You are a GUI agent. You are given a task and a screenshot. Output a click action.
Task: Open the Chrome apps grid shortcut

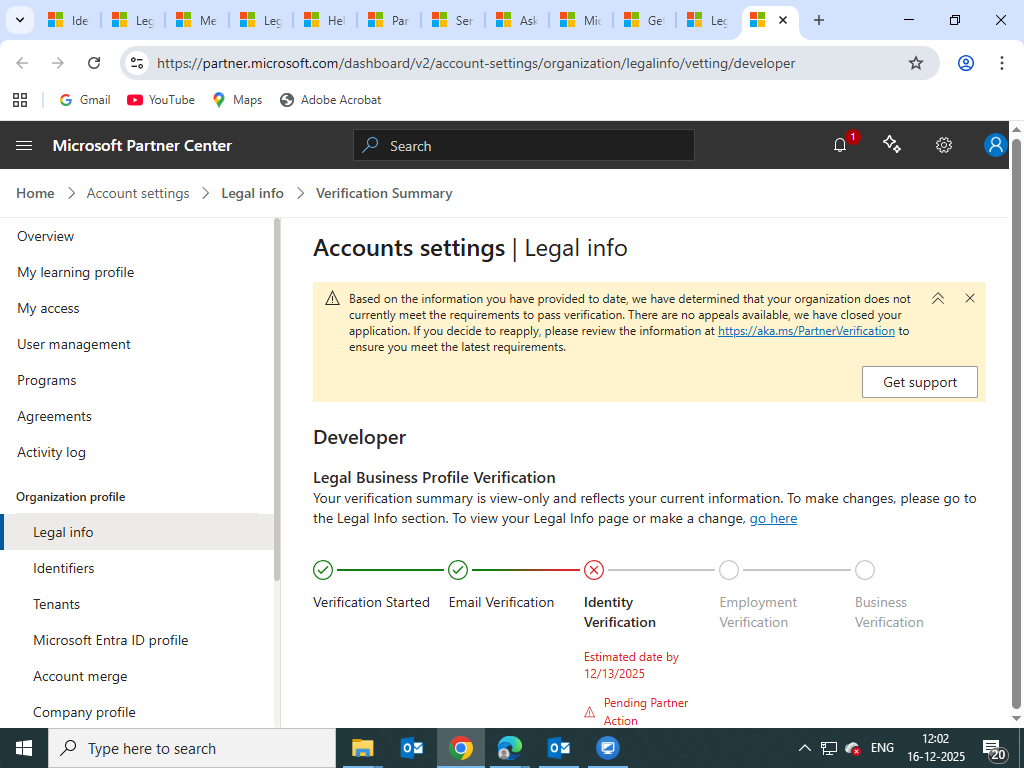point(20,100)
